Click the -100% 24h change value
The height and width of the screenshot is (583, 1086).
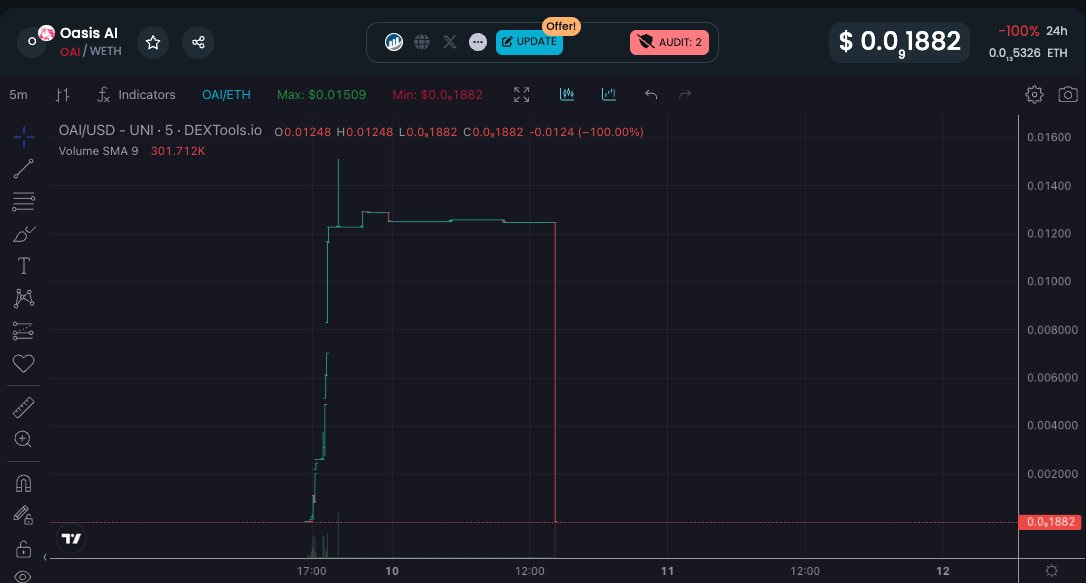(1018, 31)
